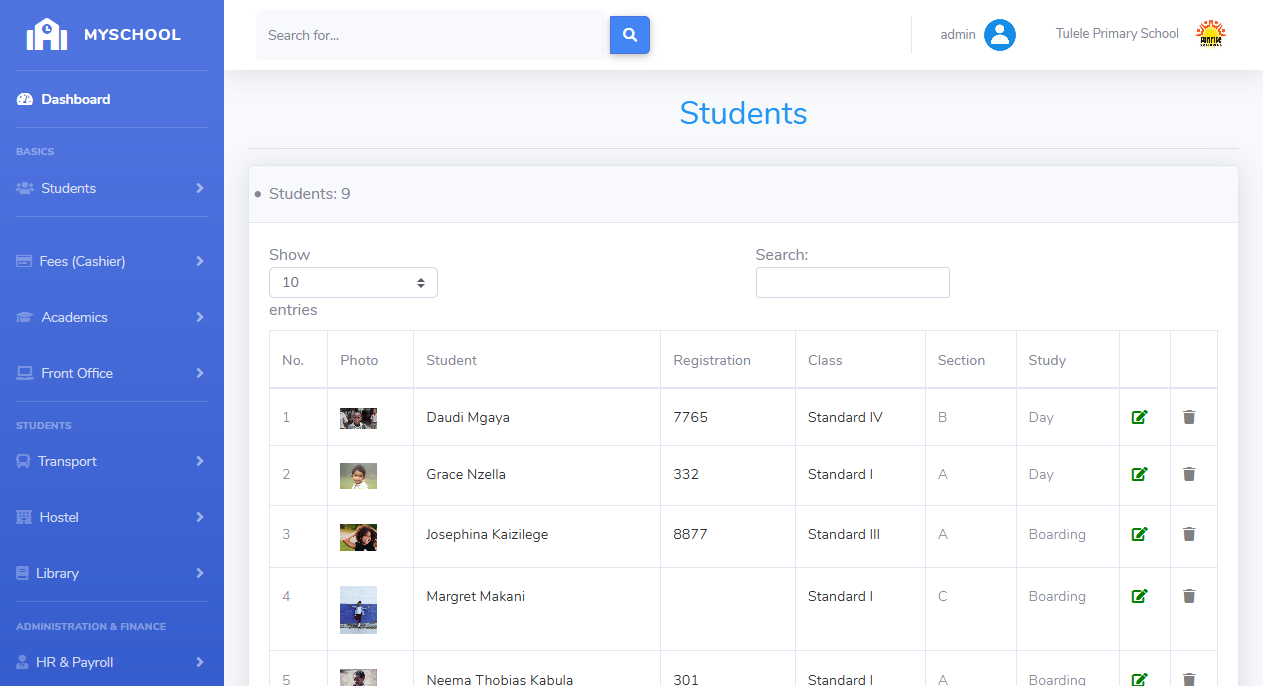Viewport: 1263px width, 686px height.
Task: Edit Josephina Kaizilege's record
Action: 1139,534
